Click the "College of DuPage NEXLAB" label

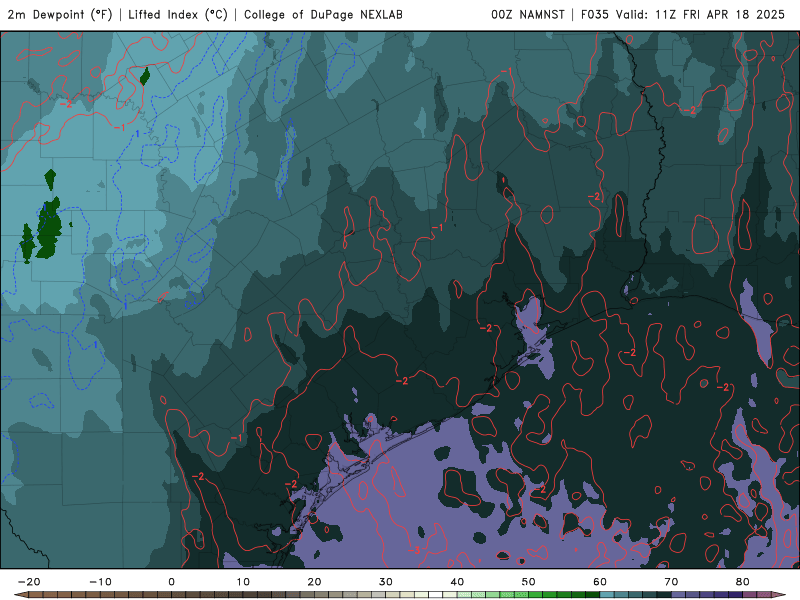pos(323,15)
